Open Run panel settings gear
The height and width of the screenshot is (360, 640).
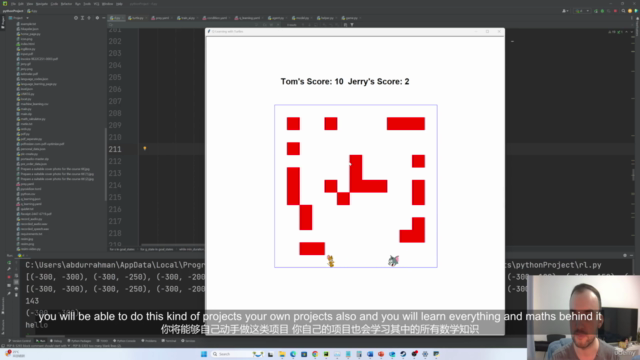(624, 256)
